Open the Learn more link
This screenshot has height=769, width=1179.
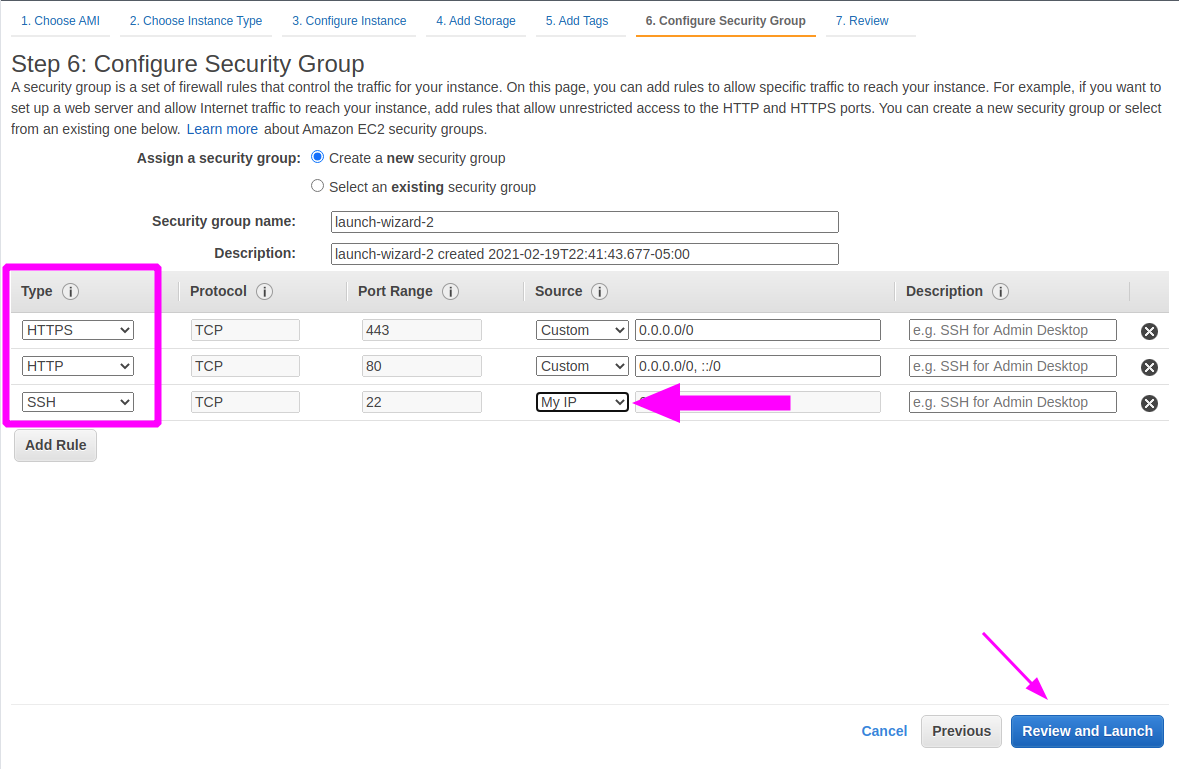tap(222, 128)
